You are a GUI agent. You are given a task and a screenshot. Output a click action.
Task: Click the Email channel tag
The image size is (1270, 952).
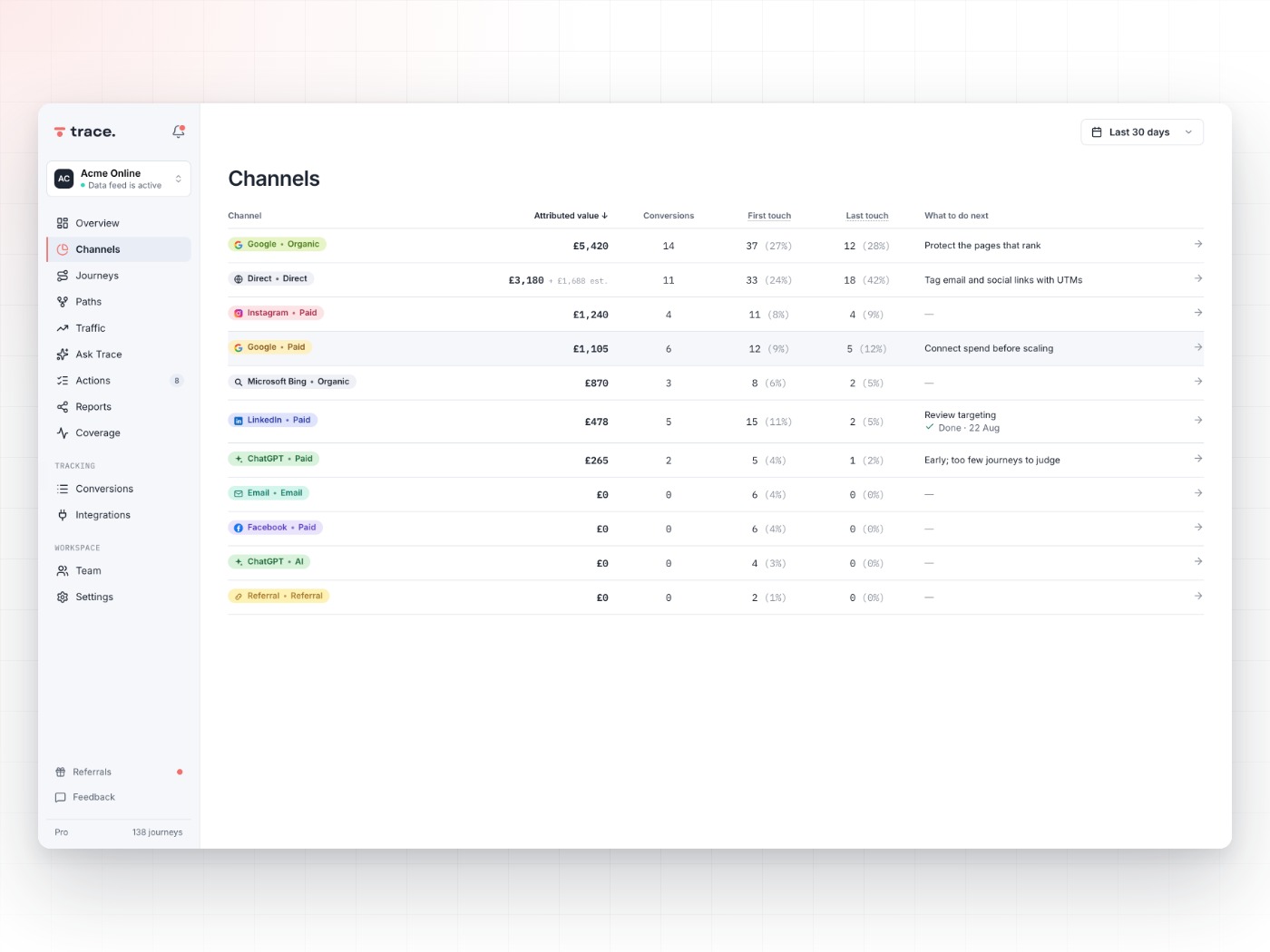[269, 493]
